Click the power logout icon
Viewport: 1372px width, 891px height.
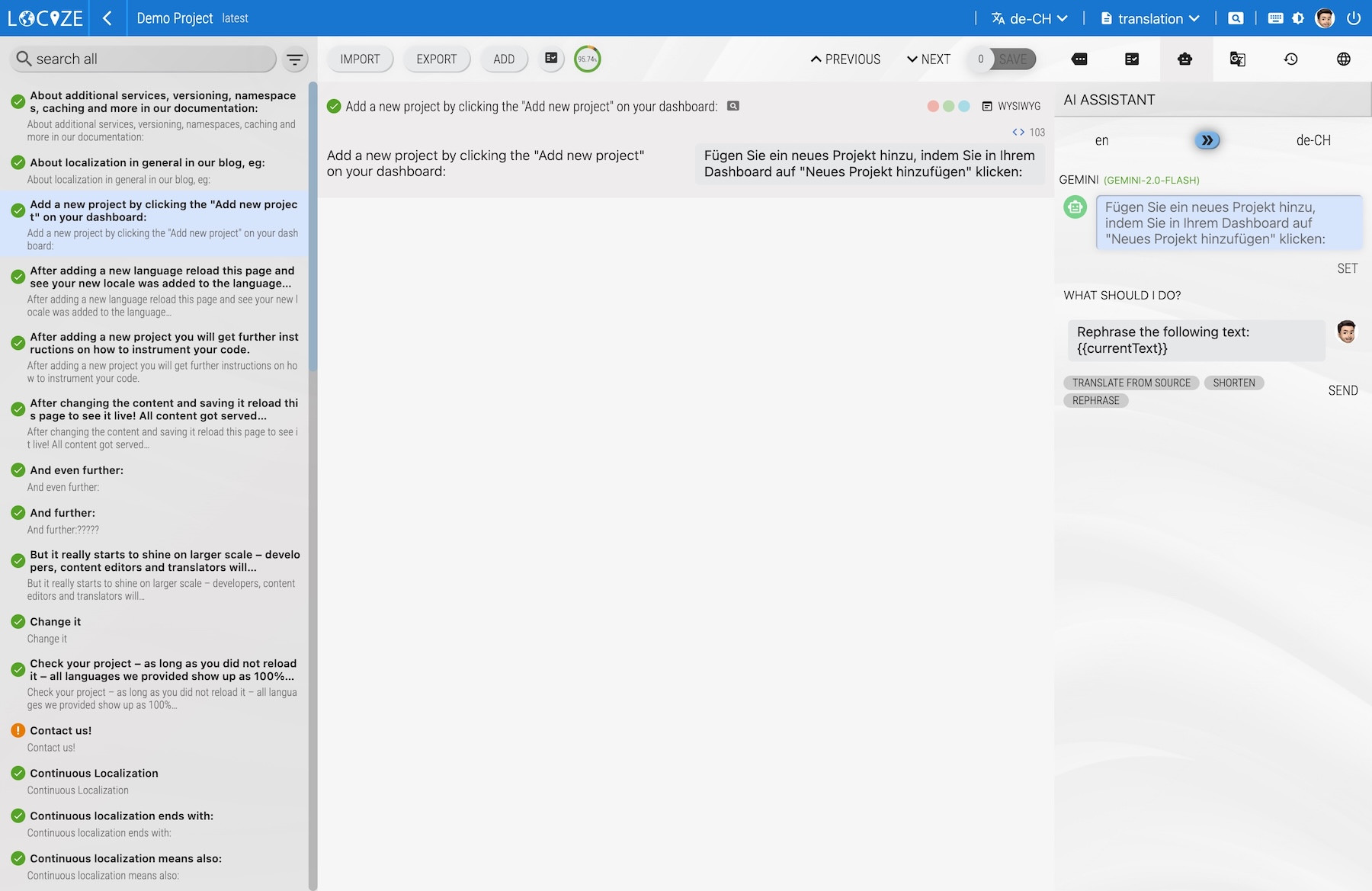coord(1354,18)
